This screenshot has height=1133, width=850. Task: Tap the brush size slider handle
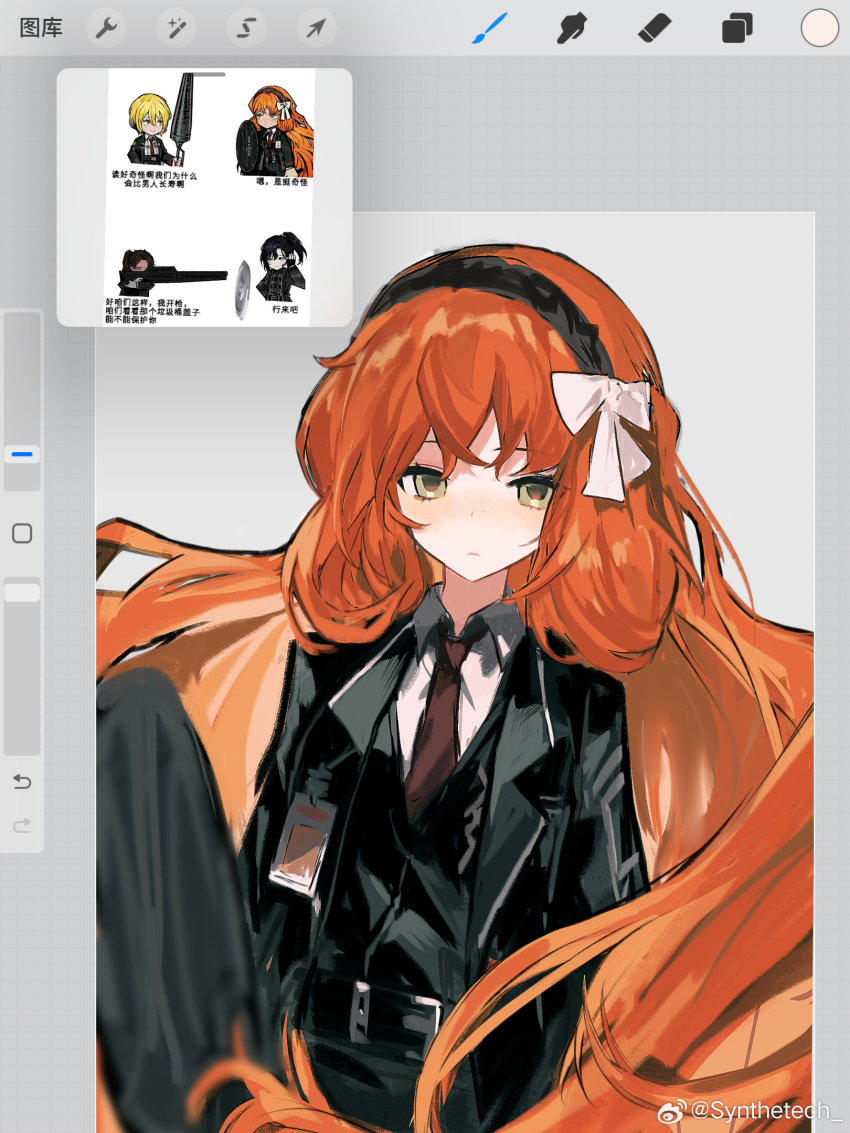(21, 453)
